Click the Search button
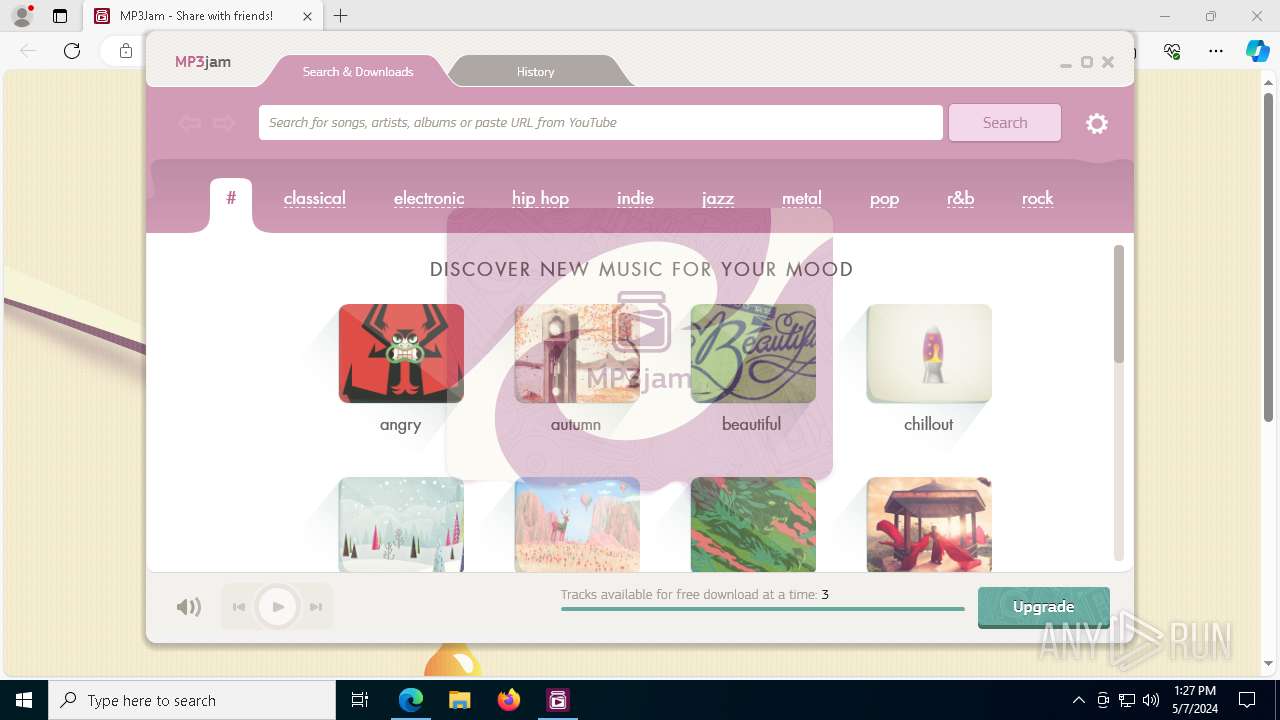The width and height of the screenshot is (1280, 720). tap(1005, 122)
